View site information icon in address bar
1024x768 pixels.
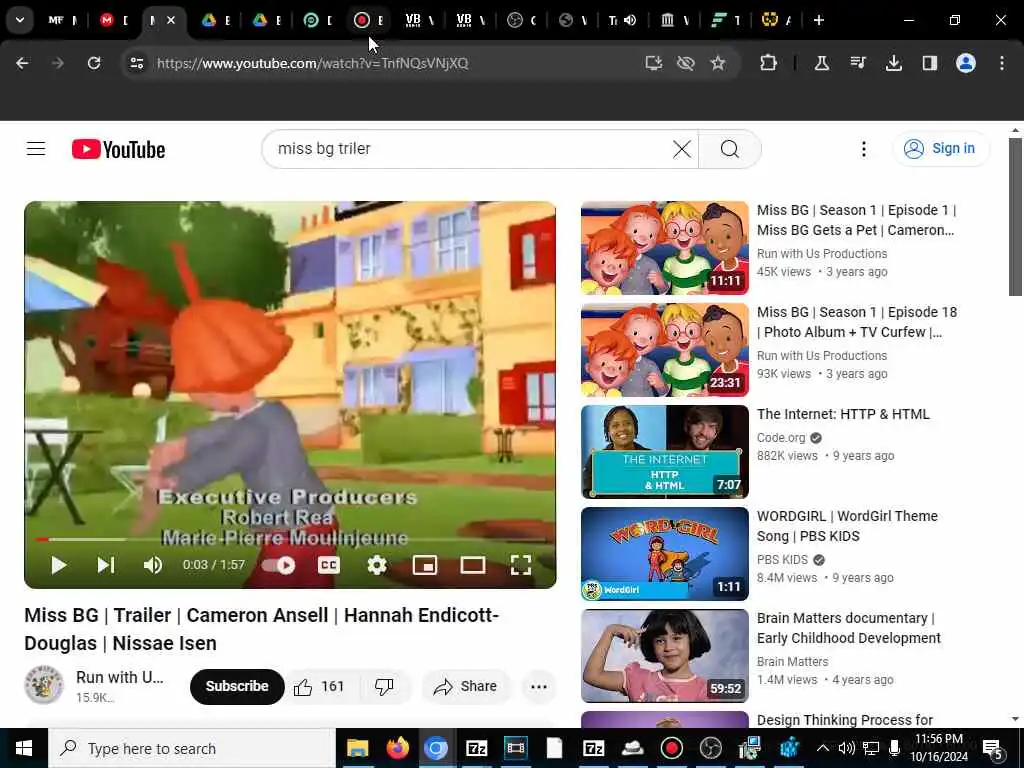[x=136, y=63]
